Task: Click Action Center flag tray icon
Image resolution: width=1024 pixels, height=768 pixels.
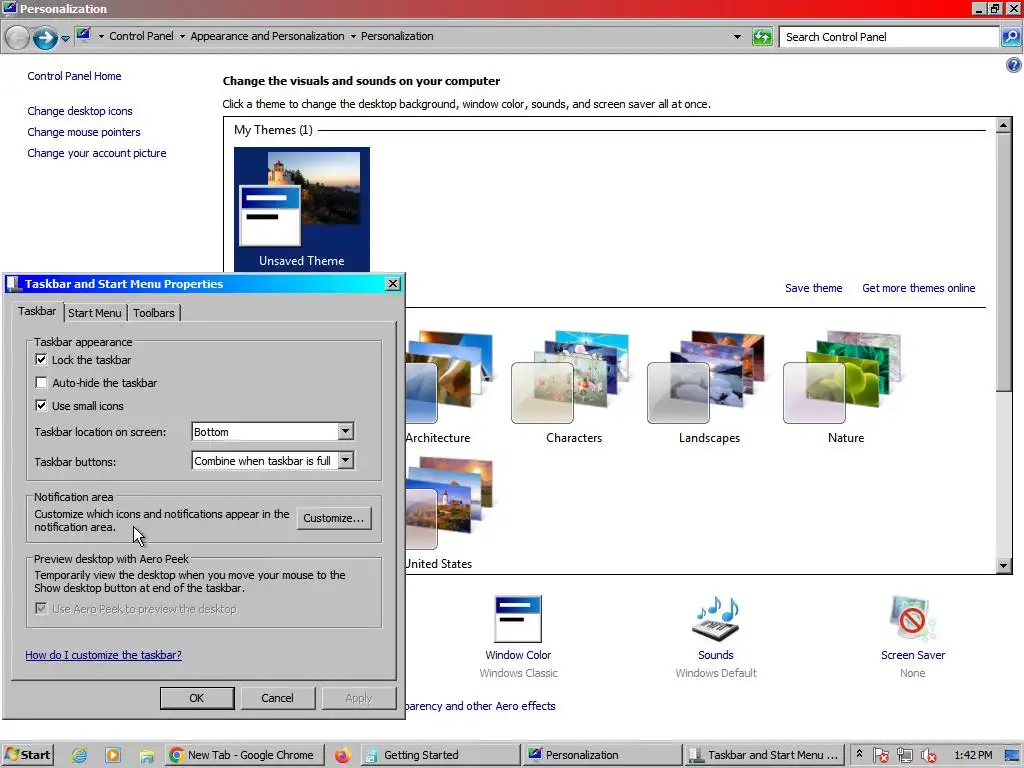Action: (x=880, y=756)
